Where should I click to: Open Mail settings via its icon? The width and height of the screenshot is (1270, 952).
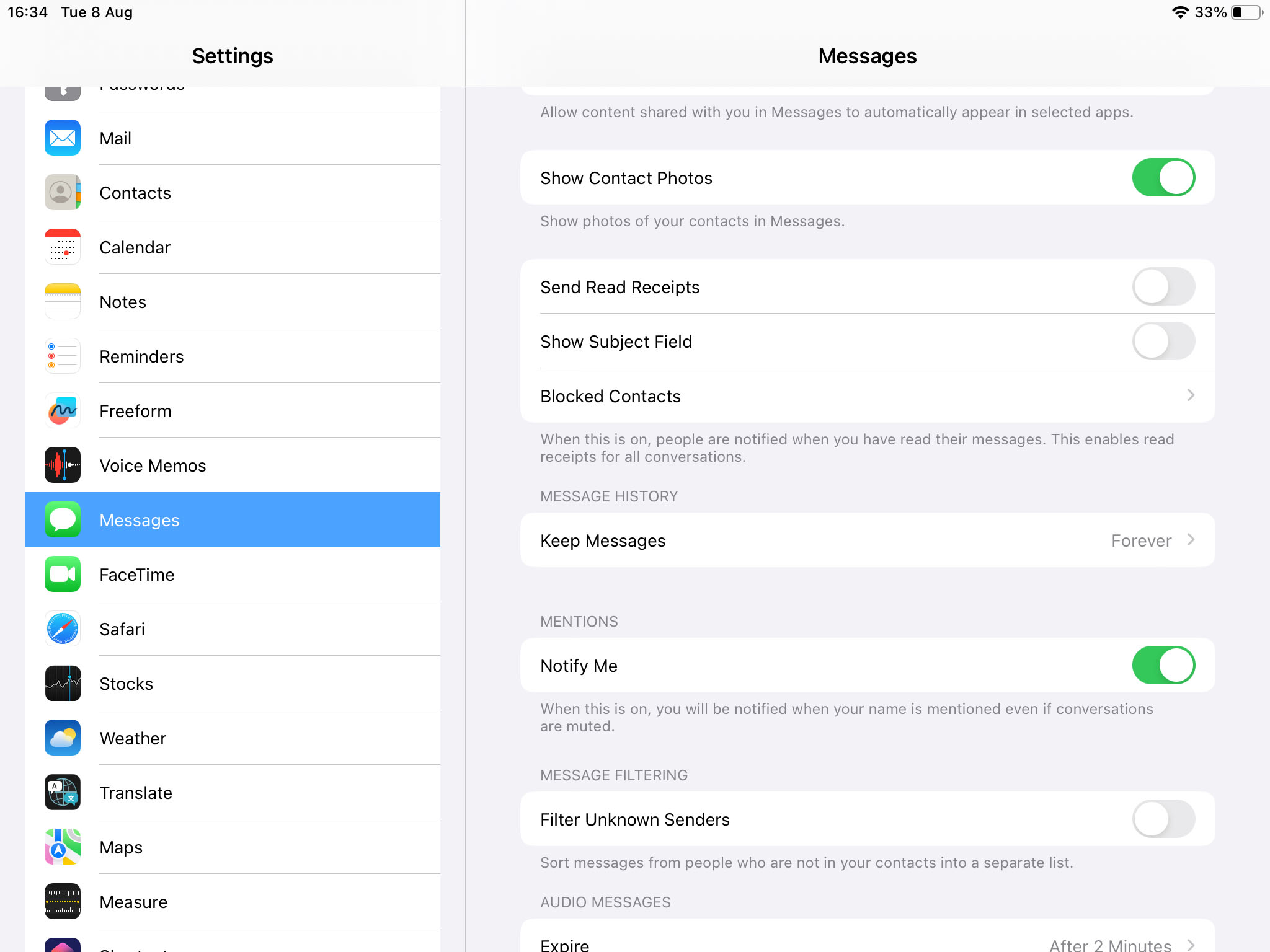tap(62, 138)
